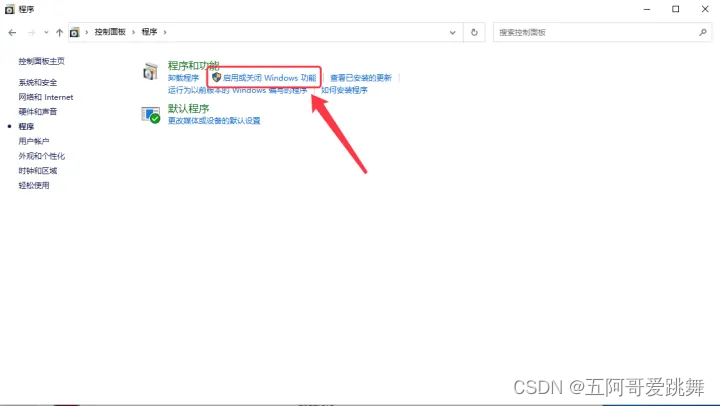Close the 程序 window
This screenshot has height=406, width=720.
(x=705, y=9)
